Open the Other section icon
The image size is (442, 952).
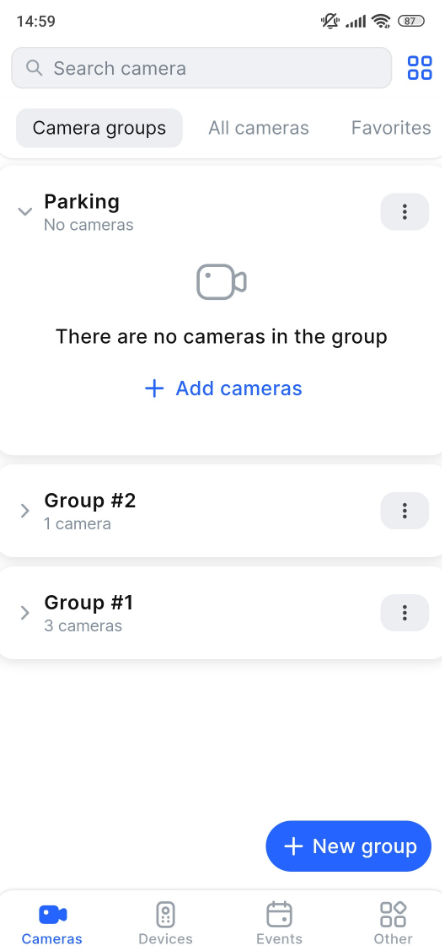[x=393, y=914]
